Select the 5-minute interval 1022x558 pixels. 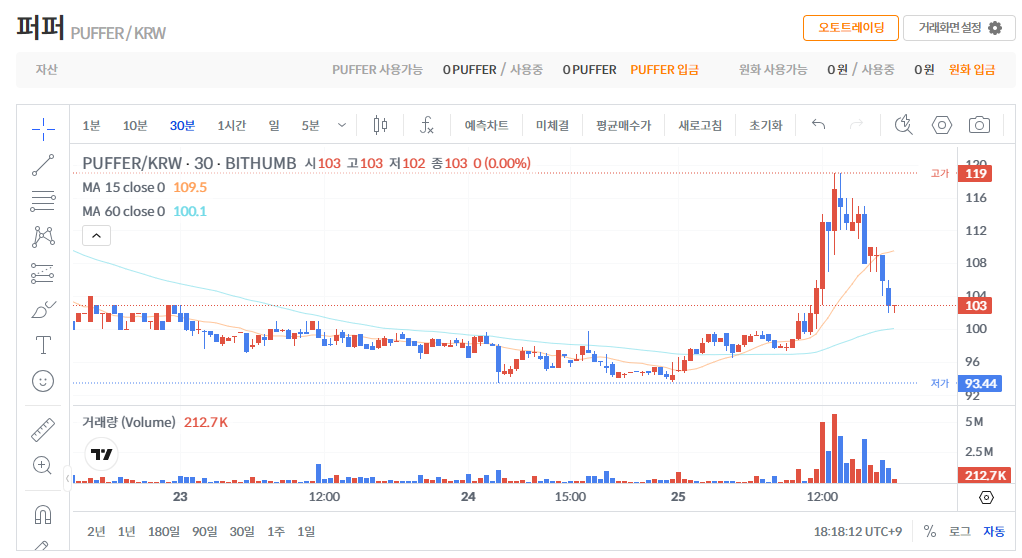(x=311, y=125)
